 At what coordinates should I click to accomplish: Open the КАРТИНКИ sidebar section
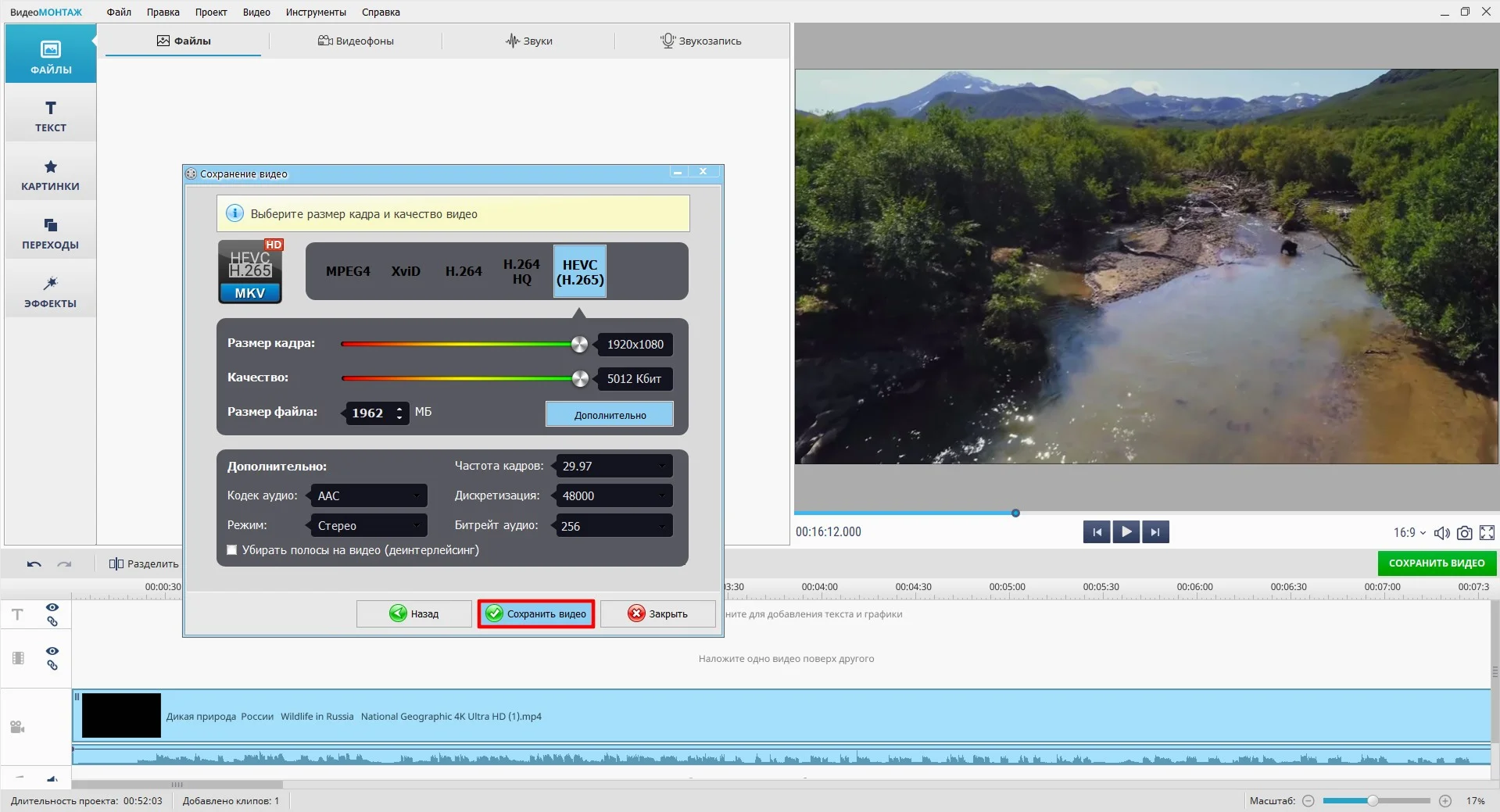point(51,173)
